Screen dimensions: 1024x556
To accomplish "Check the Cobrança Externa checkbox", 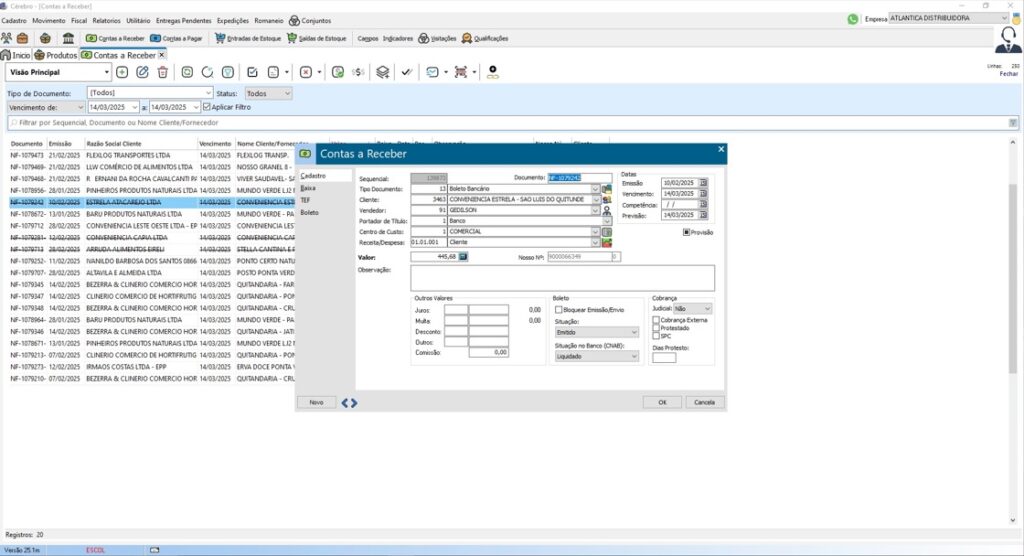I will tap(656, 320).
